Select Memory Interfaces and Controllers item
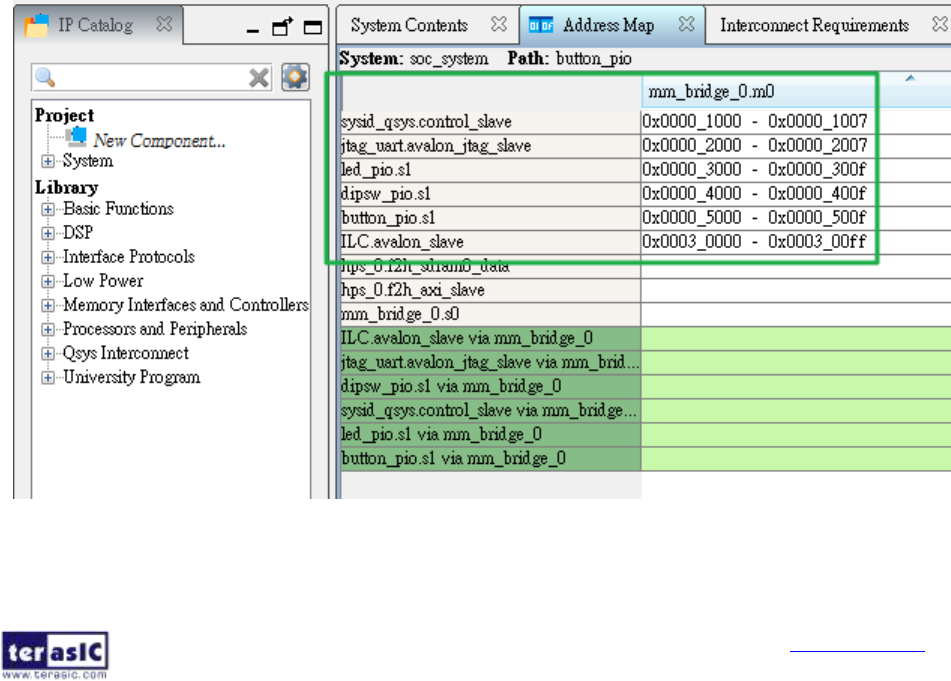 [186, 305]
